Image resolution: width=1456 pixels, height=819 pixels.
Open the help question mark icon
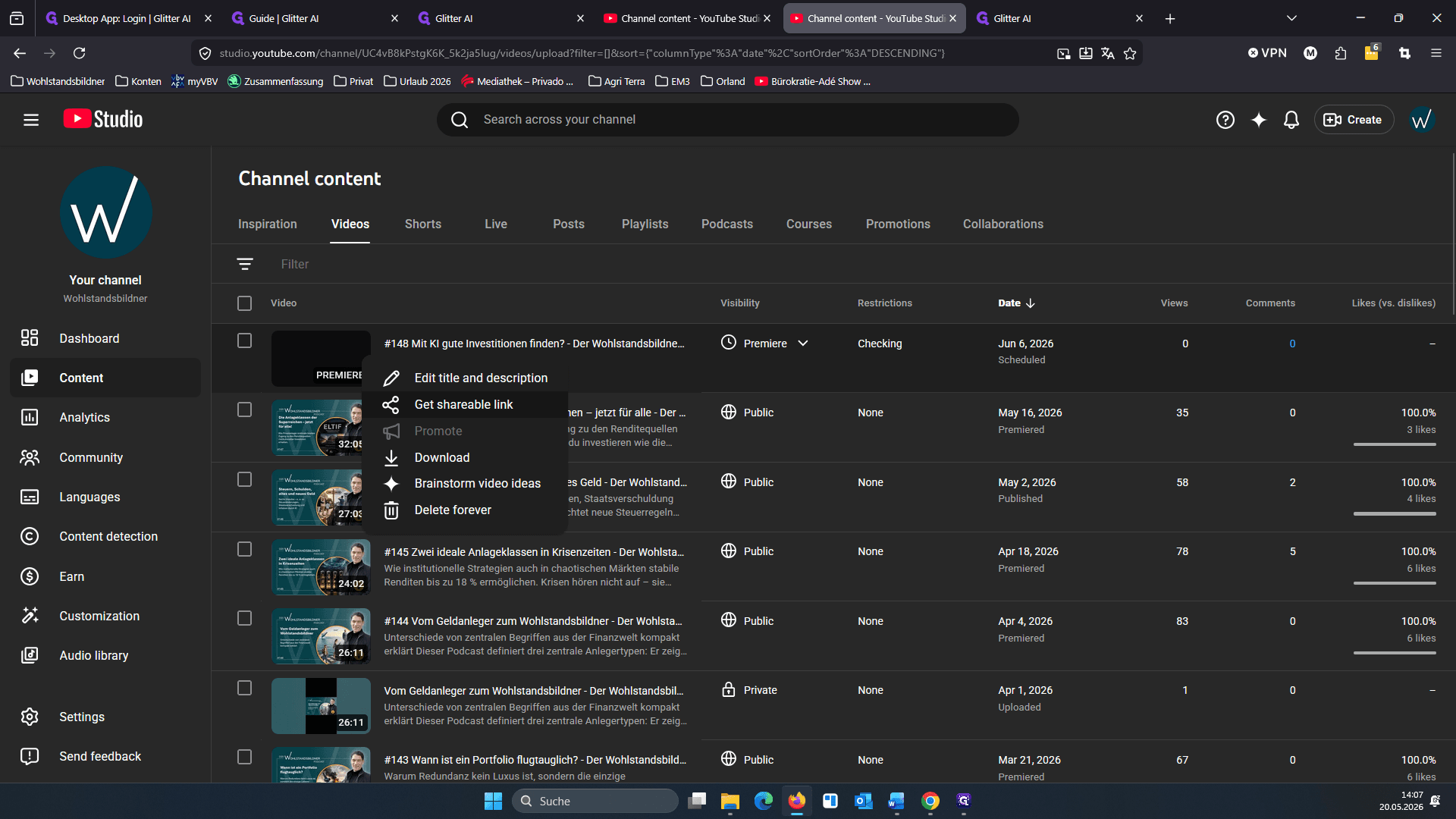click(x=1225, y=120)
